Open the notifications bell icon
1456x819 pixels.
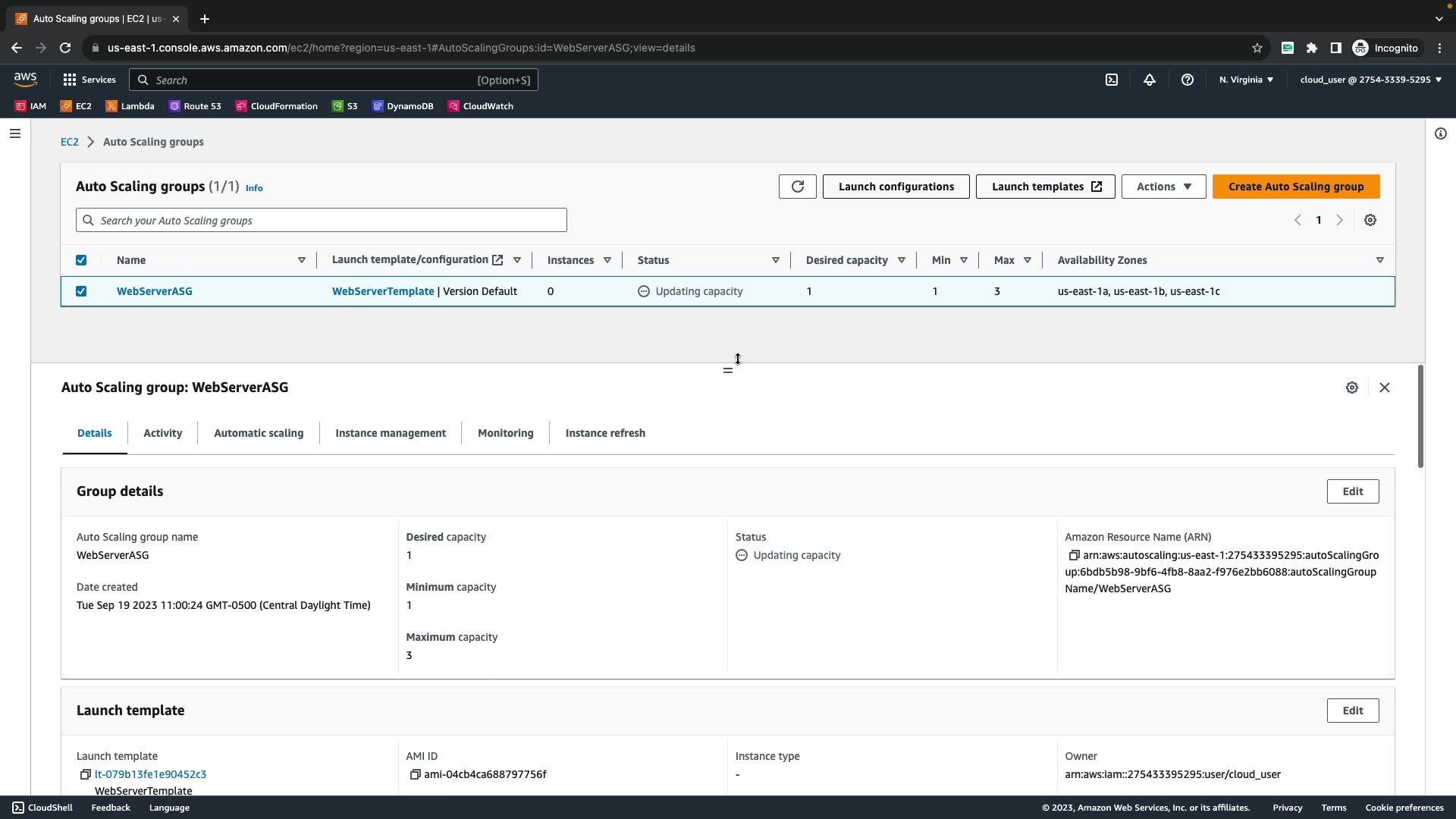pos(1149,80)
